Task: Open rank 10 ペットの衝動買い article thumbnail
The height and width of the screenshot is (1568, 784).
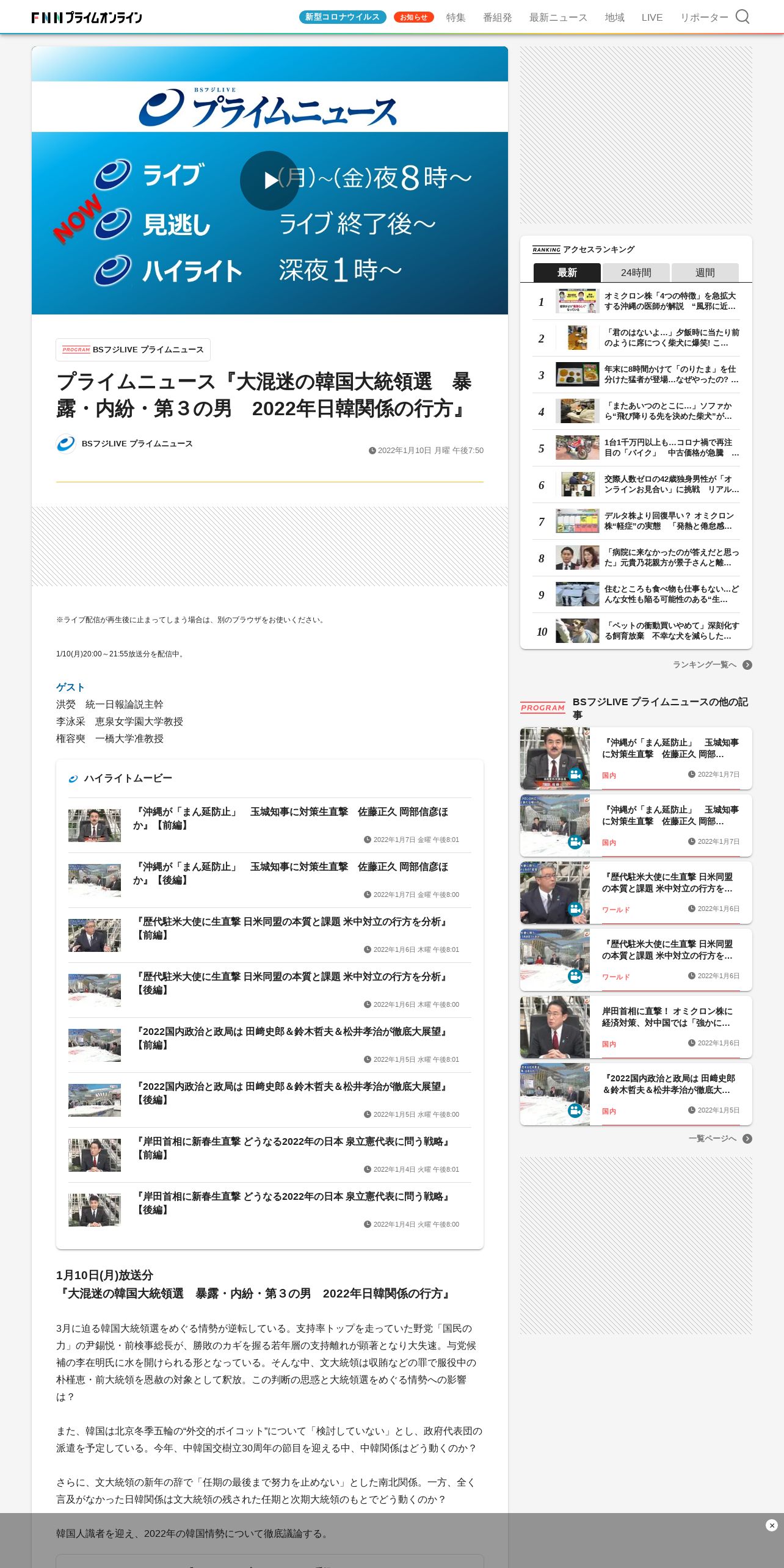Action: coord(578,631)
